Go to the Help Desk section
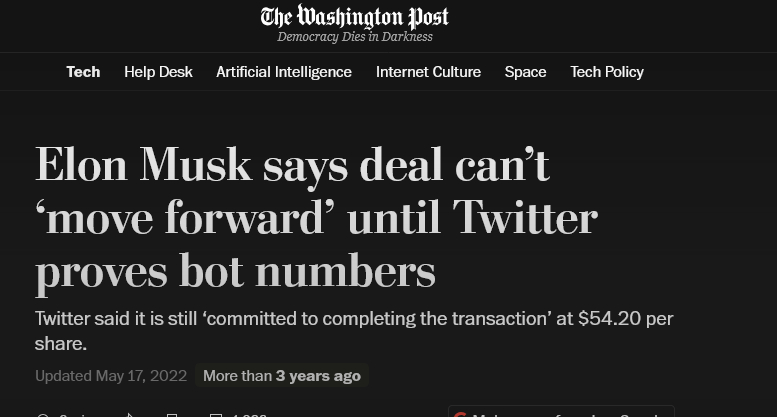Viewport: 777px width, 417px height. click(x=158, y=72)
